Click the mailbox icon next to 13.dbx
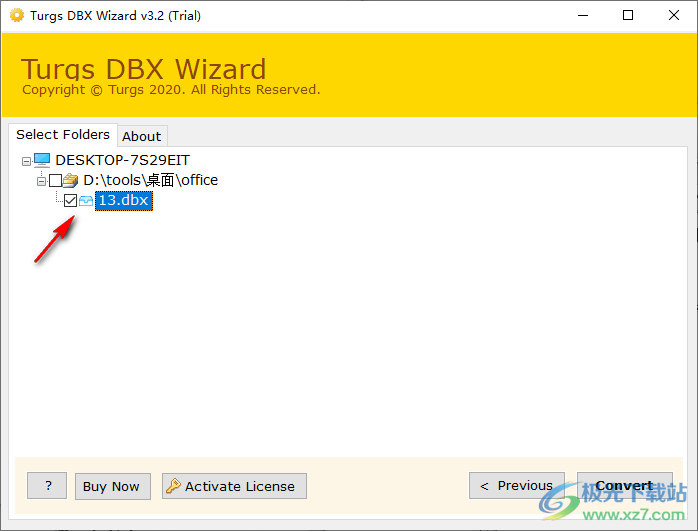The image size is (698, 531). click(86, 201)
